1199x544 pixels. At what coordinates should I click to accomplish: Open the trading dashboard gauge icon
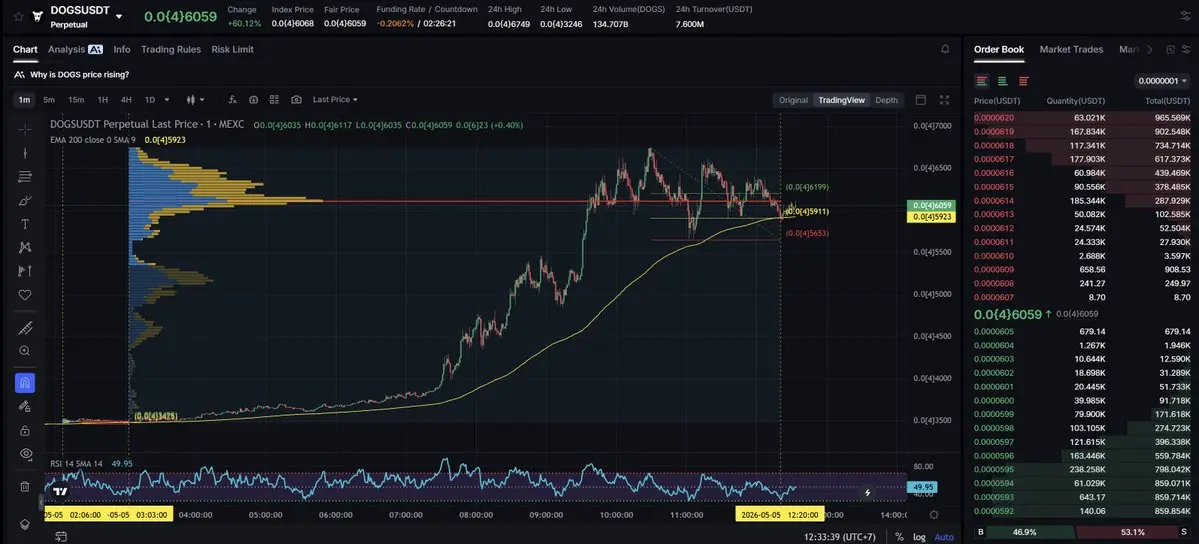(x=253, y=99)
